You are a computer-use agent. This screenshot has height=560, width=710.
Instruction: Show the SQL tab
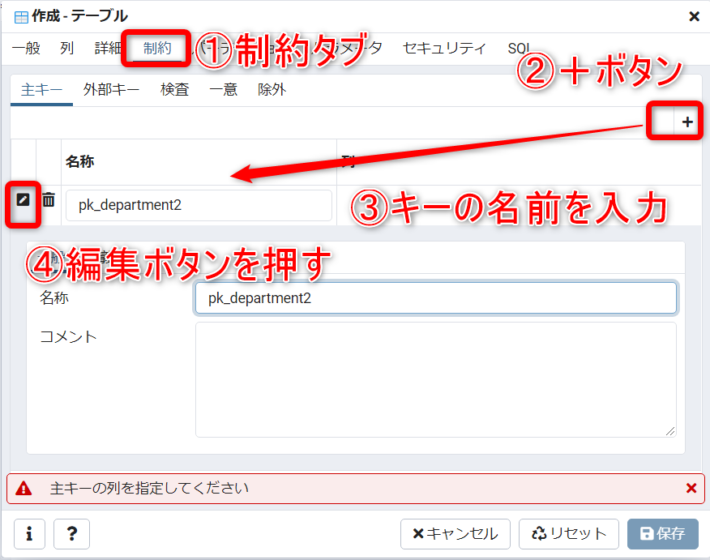(519, 48)
